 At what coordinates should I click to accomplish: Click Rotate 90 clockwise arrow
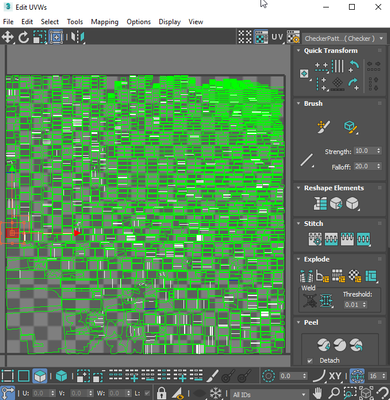click(354, 84)
